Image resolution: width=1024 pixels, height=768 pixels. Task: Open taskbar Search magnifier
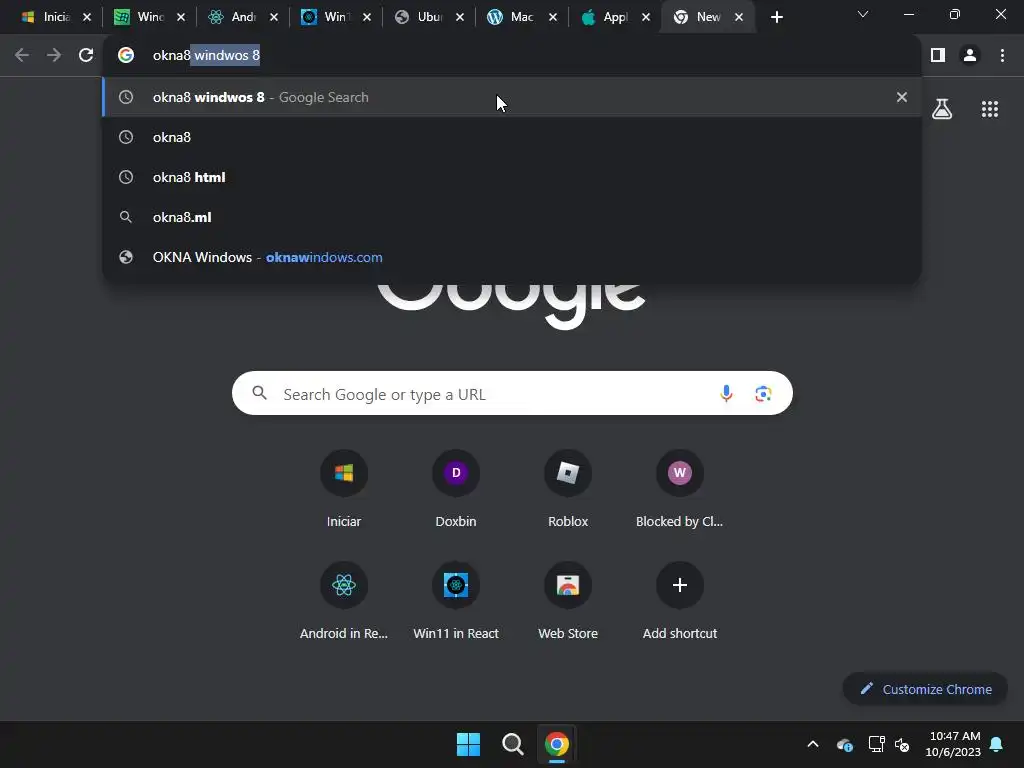click(x=513, y=744)
